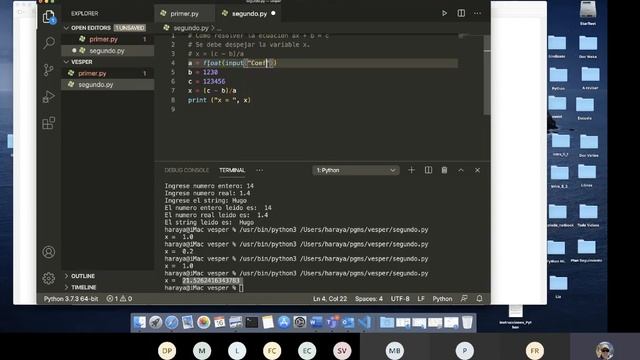Click the DP participant avatar
The image size is (640, 360).
[167, 350]
